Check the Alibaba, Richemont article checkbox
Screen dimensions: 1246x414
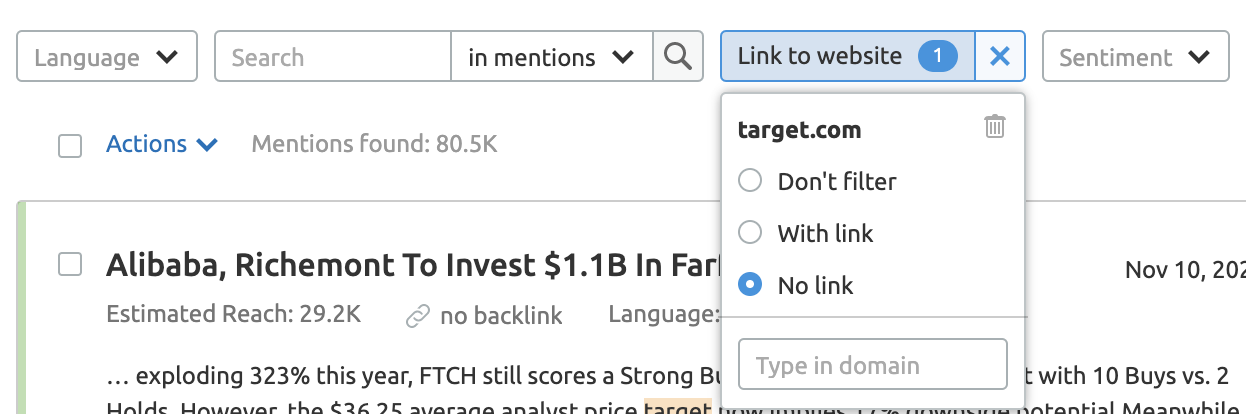70,264
